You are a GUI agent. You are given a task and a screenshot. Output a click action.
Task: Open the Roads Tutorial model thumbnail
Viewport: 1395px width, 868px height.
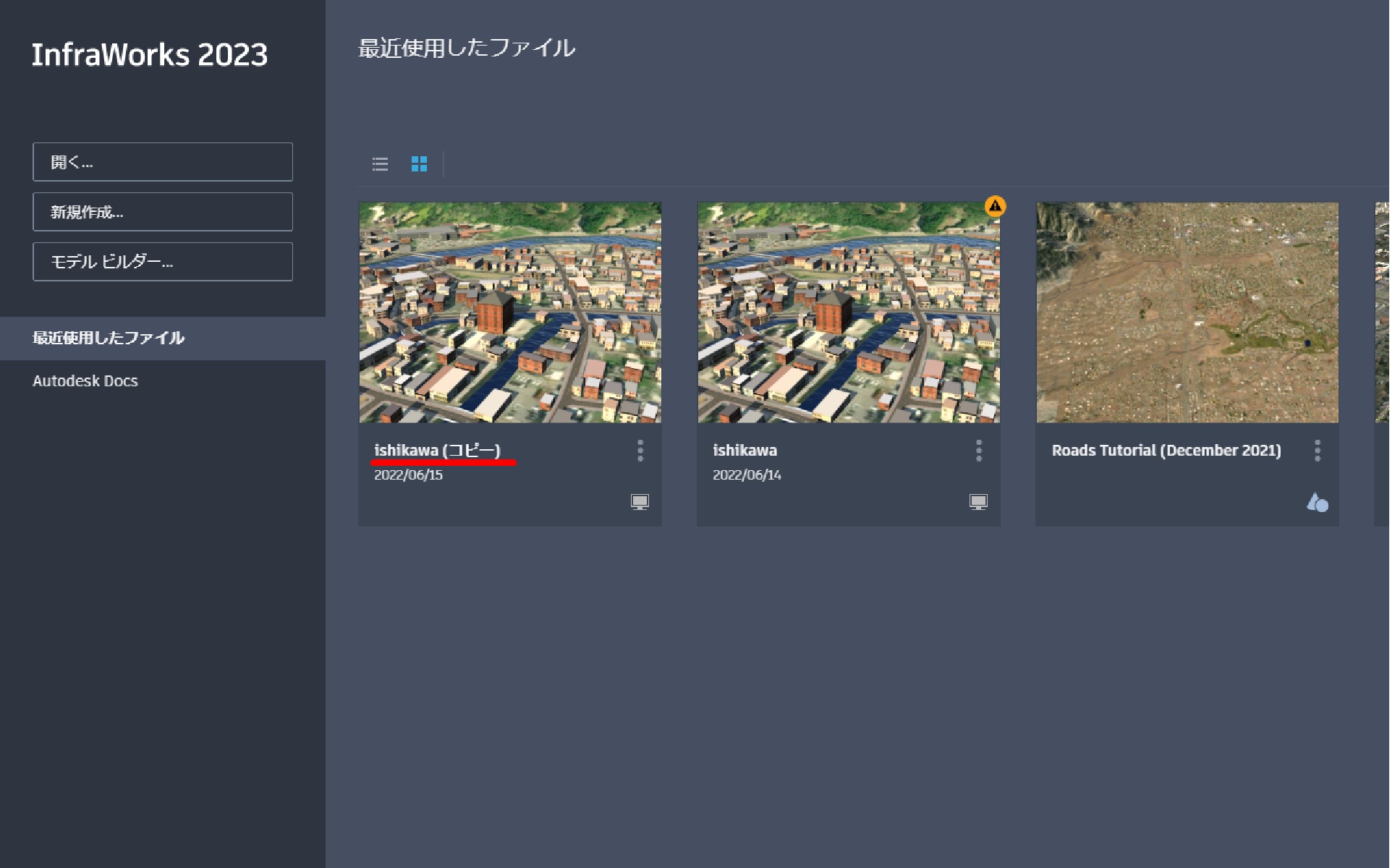(1188, 312)
